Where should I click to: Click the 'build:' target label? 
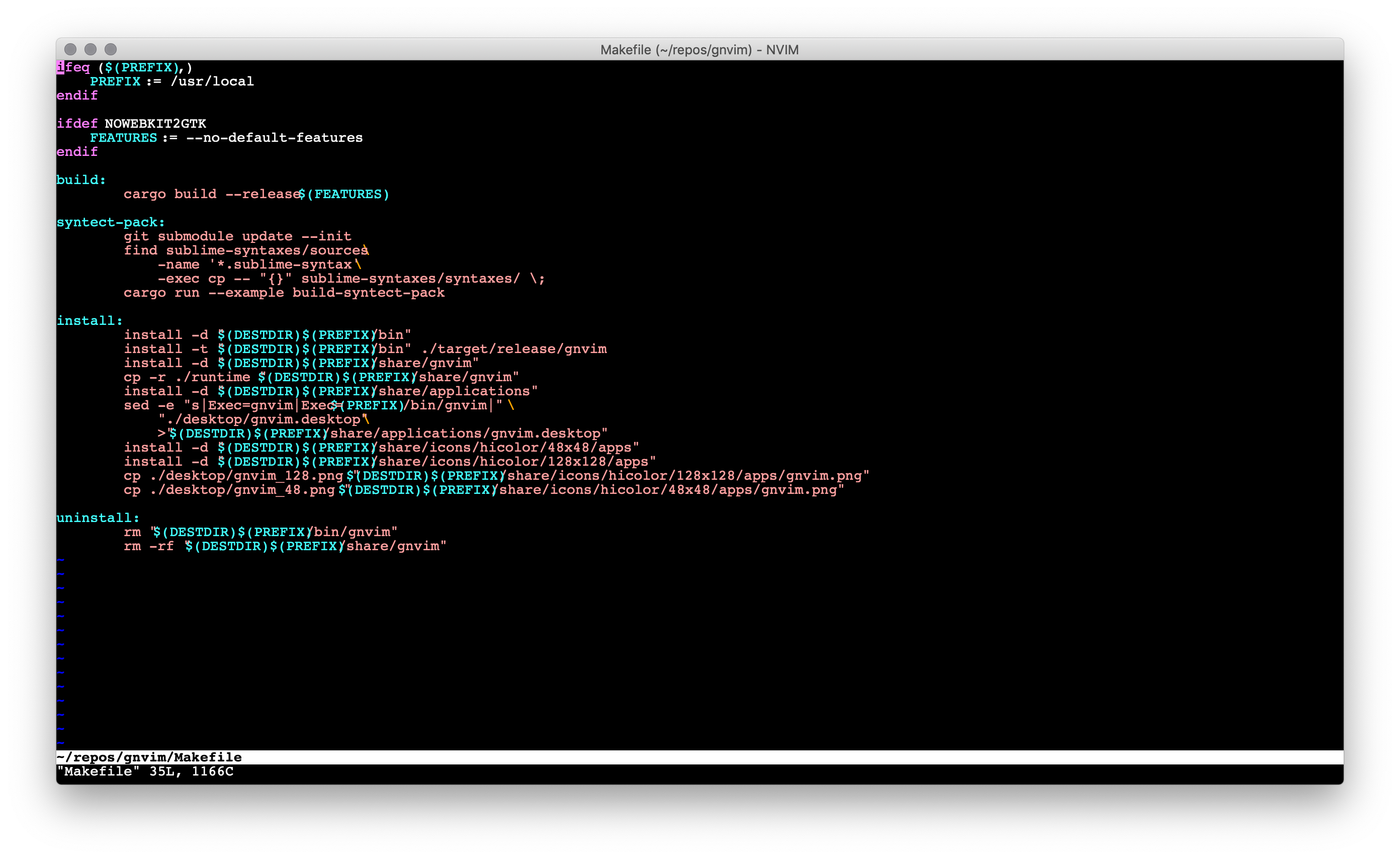tap(80, 180)
